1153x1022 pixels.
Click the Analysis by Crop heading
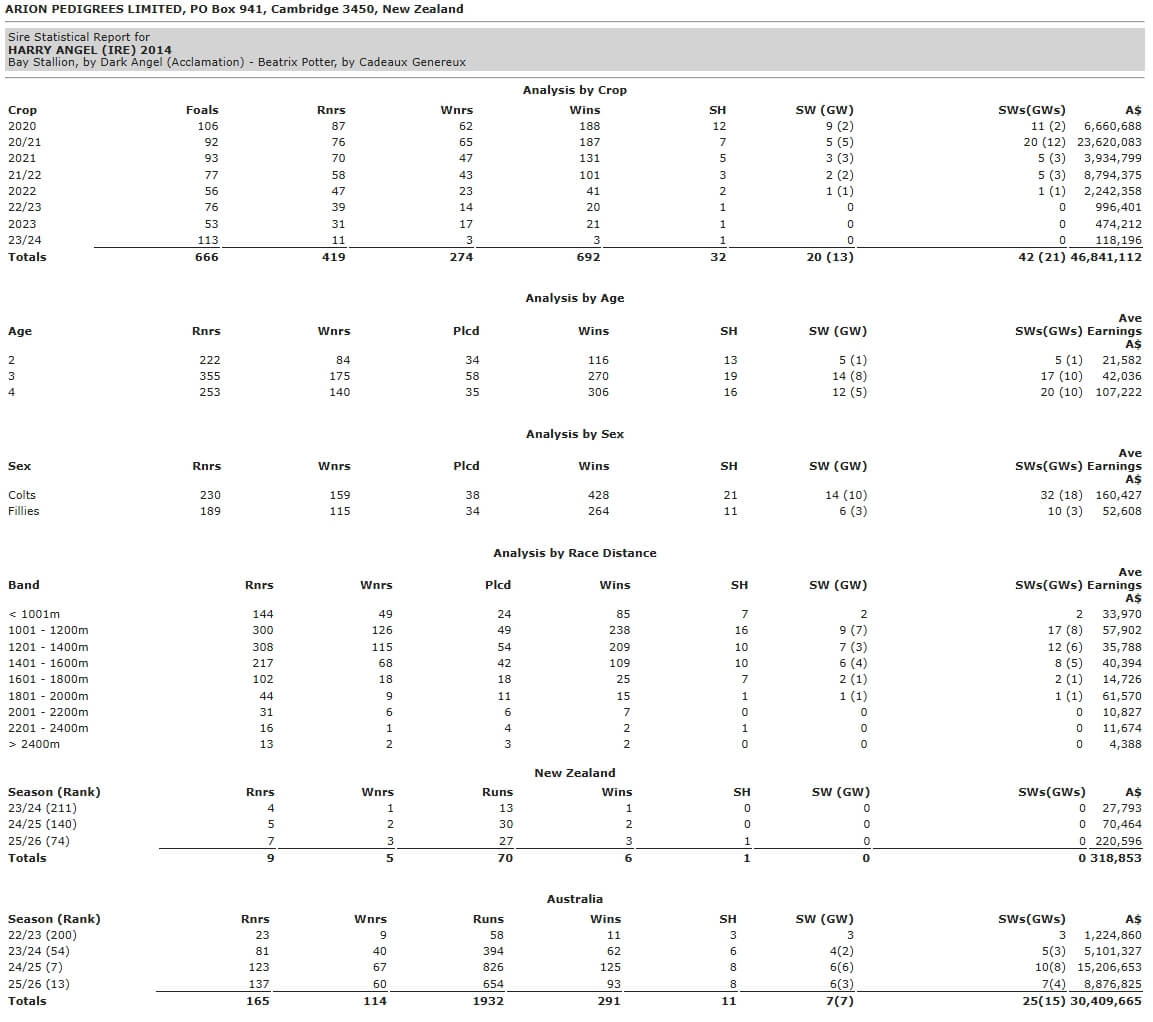tap(574, 90)
